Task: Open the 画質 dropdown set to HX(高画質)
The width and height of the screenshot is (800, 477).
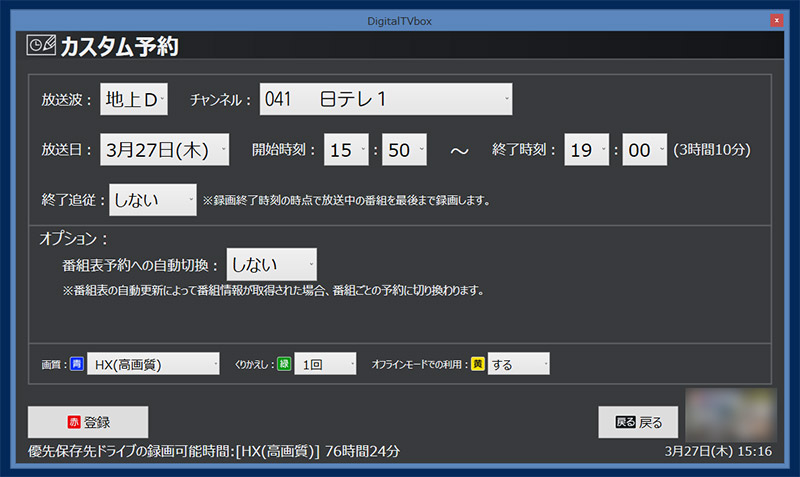Action: 152,365
